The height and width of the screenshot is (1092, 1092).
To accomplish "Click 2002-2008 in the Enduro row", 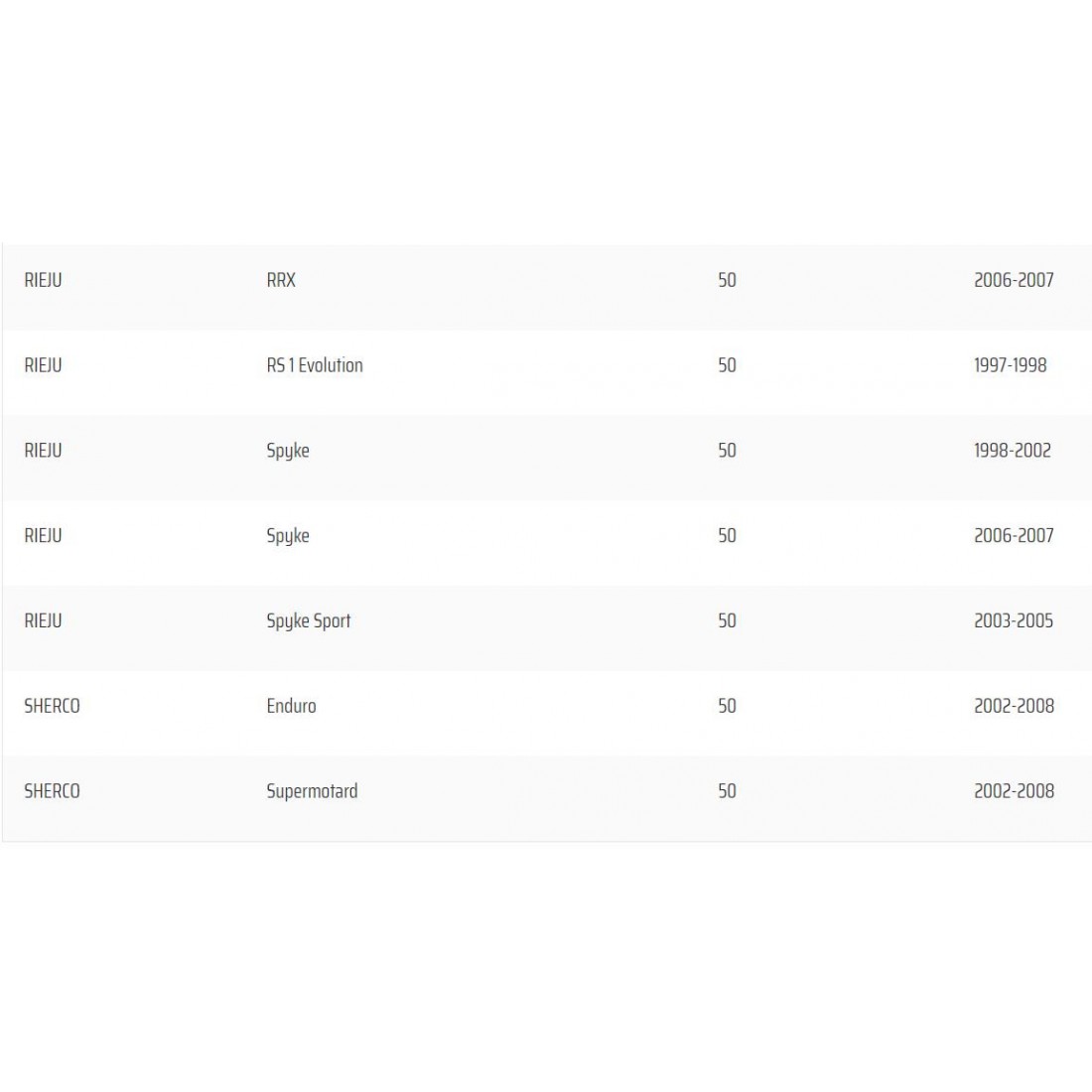I will [x=1014, y=707].
